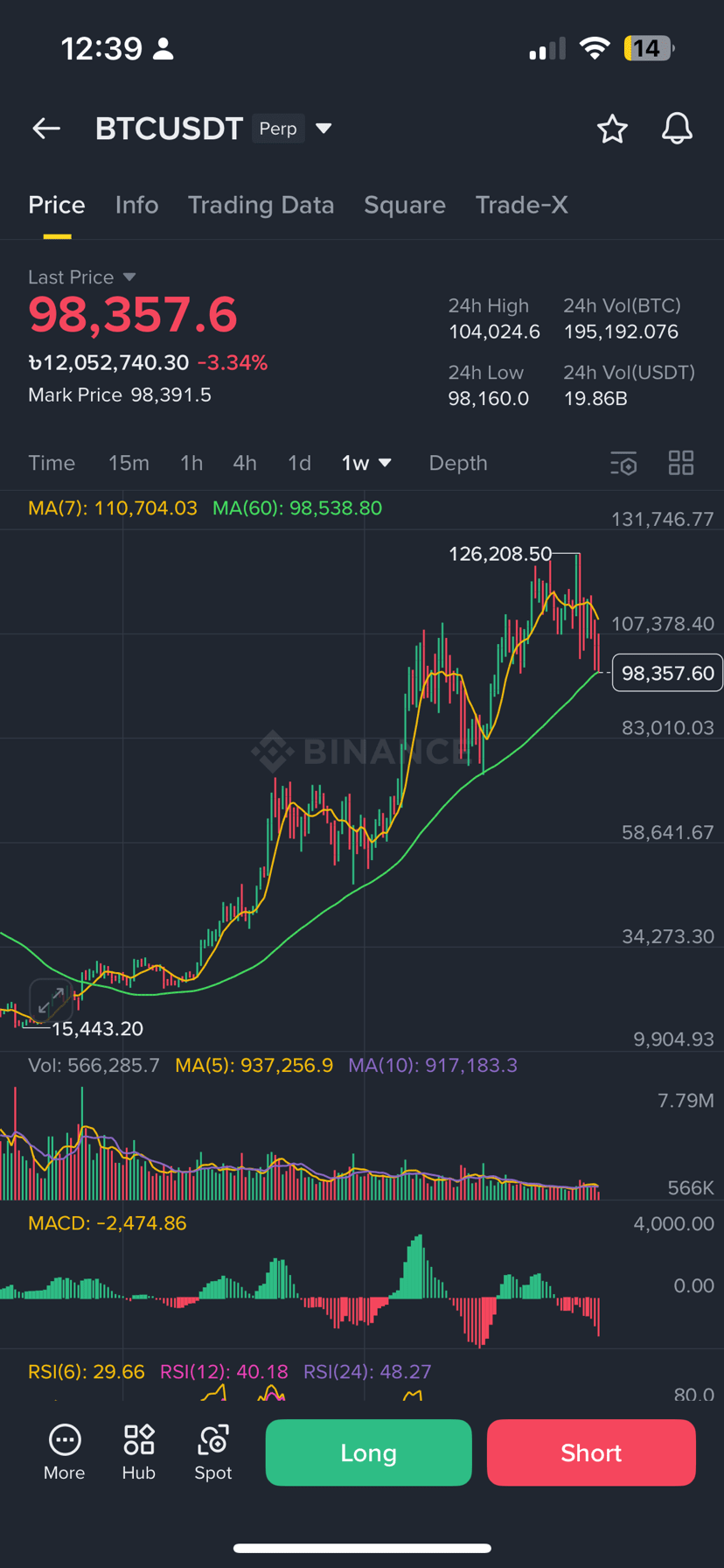Image resolution: width=724 pixels, height=1568 pixels.
Task: Tap the 24h High value 104,024.6
Action: 494,332
